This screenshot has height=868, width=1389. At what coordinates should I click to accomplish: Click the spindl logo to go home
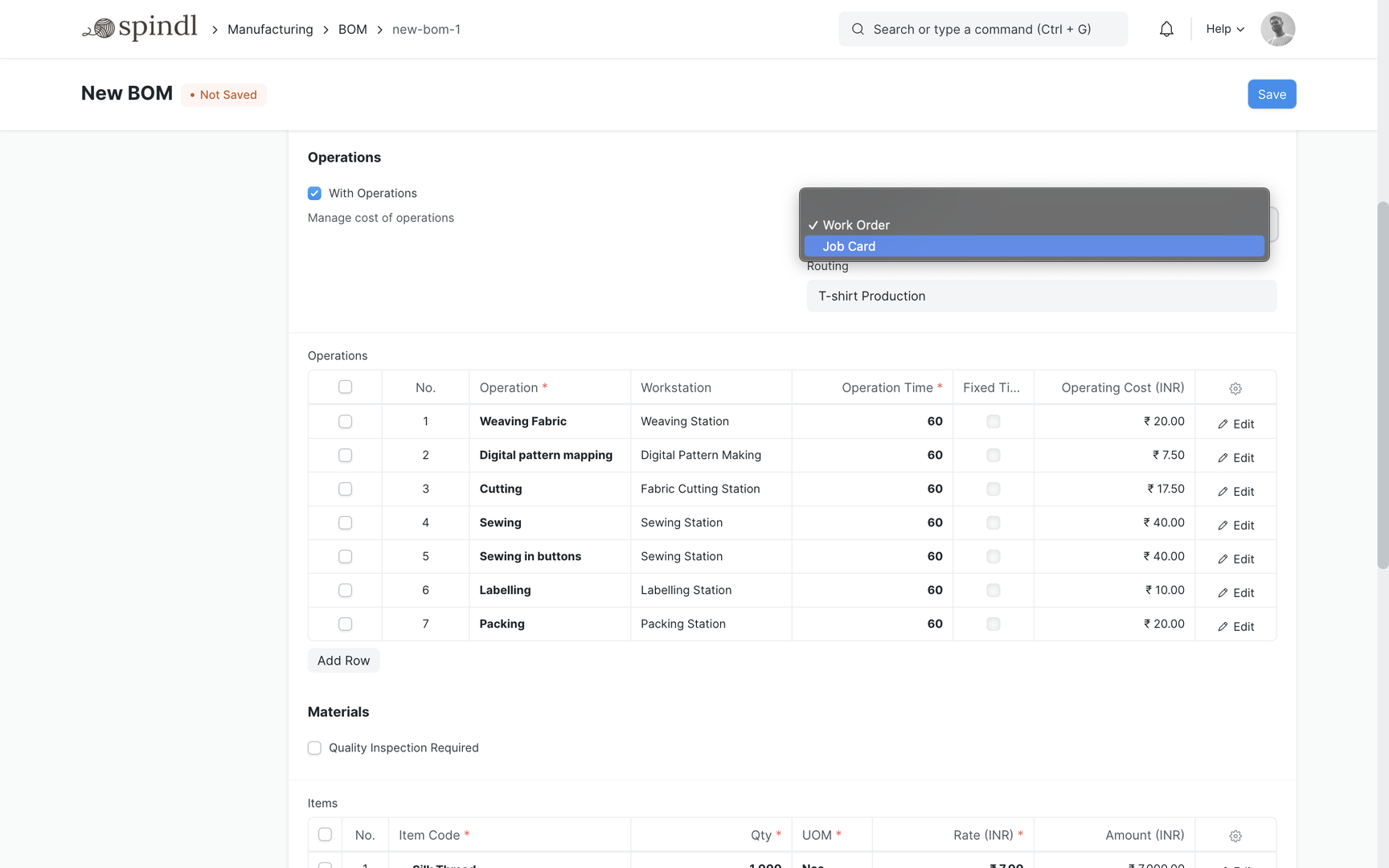click(x=140, y=29)
